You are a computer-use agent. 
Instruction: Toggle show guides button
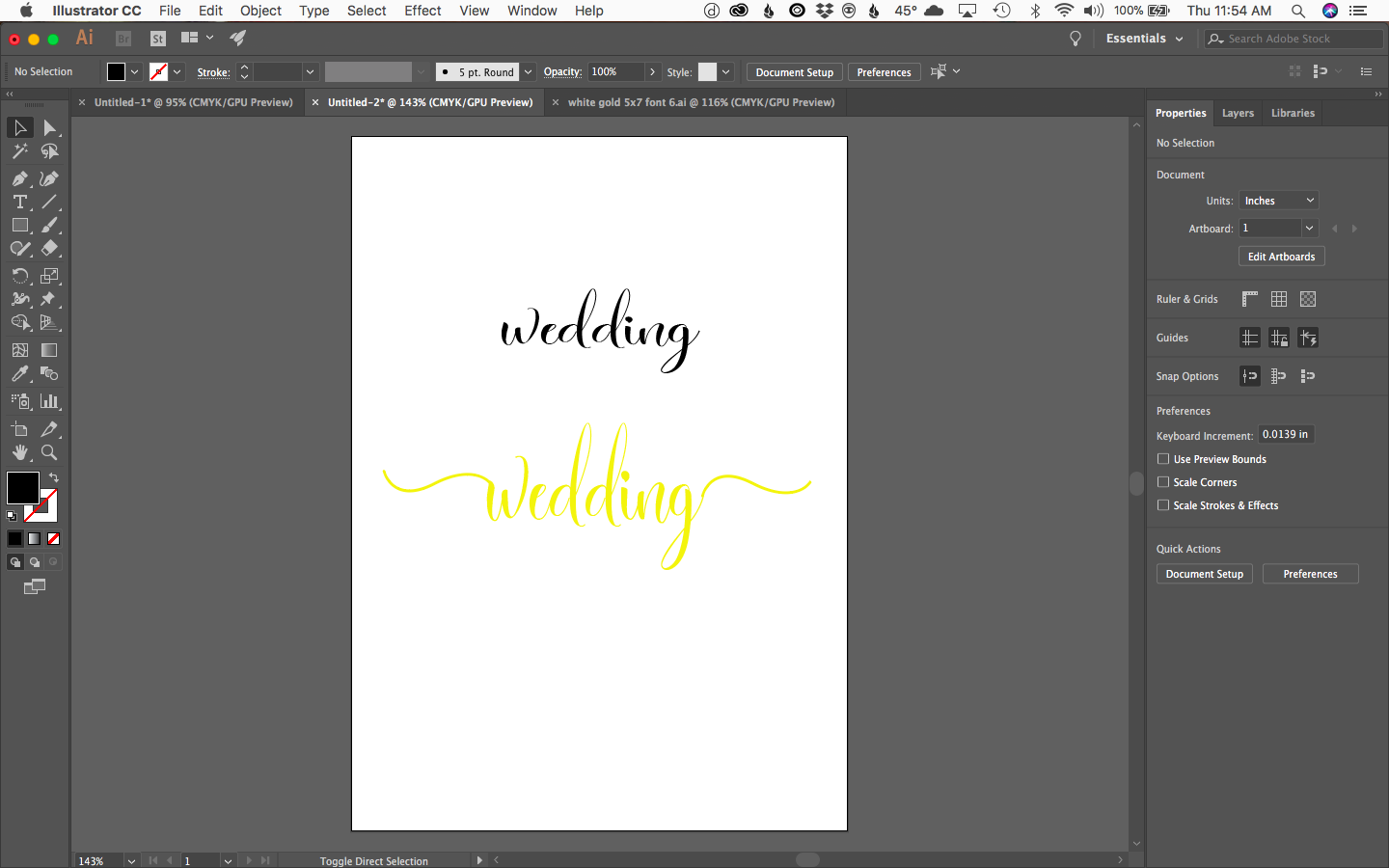coord(1250,338)
